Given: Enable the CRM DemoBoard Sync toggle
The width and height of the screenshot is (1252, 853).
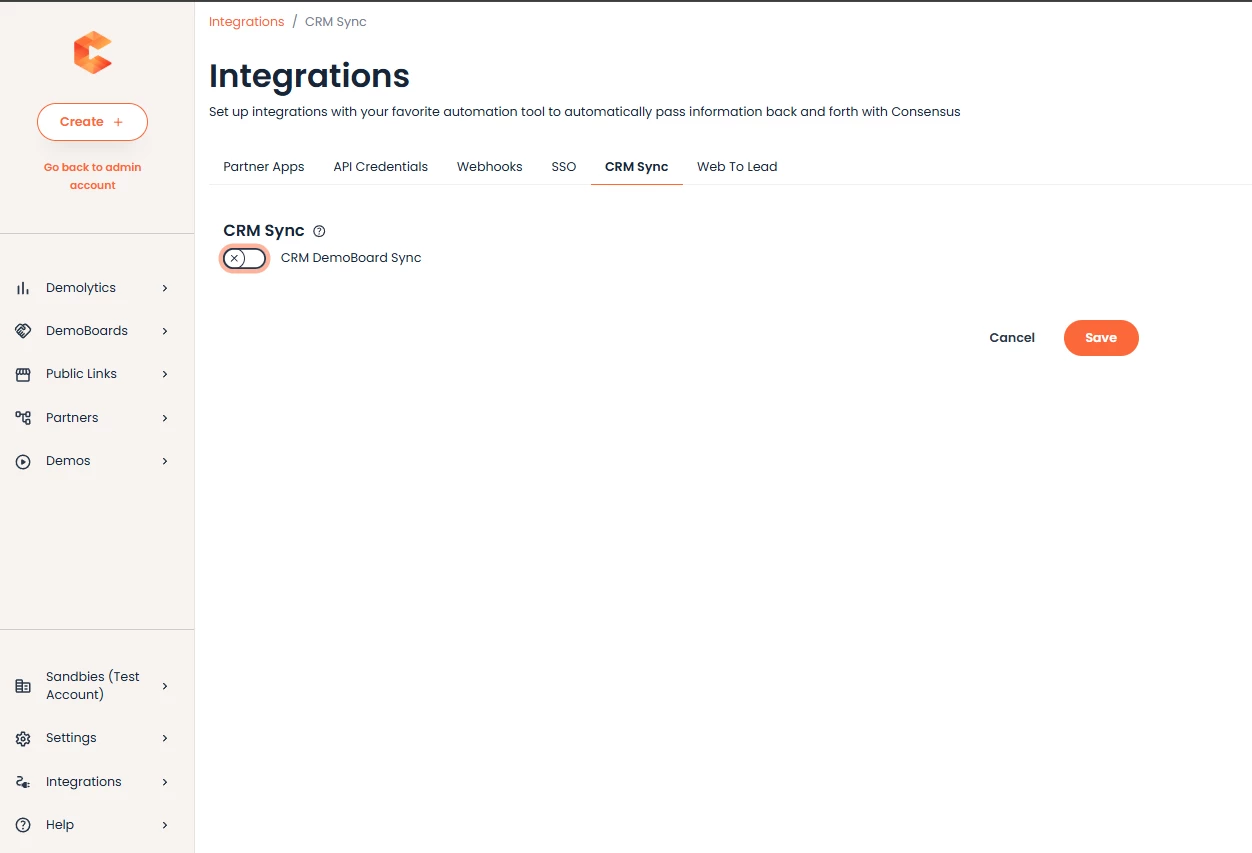Looking at the screenshot, I should (x=245, y=258).
